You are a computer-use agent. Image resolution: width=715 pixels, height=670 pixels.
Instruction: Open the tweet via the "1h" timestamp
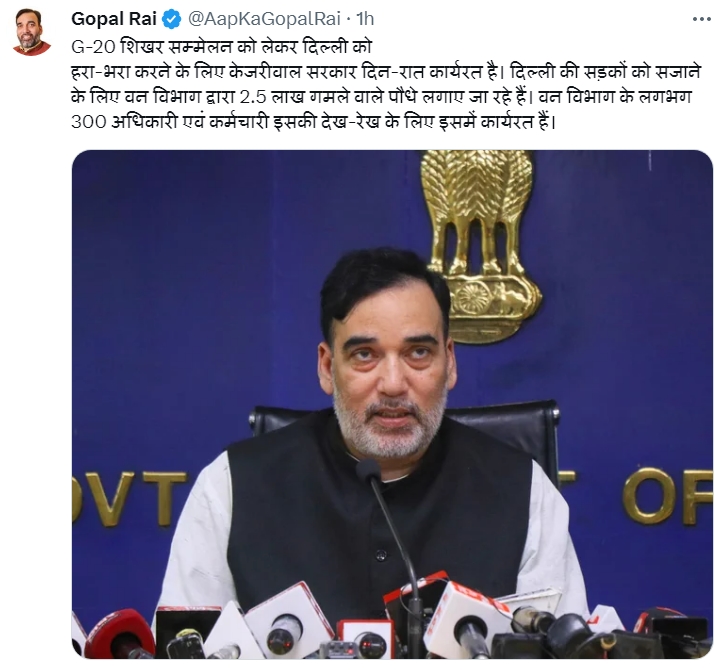pyautogui.click(x=365, y=19)
